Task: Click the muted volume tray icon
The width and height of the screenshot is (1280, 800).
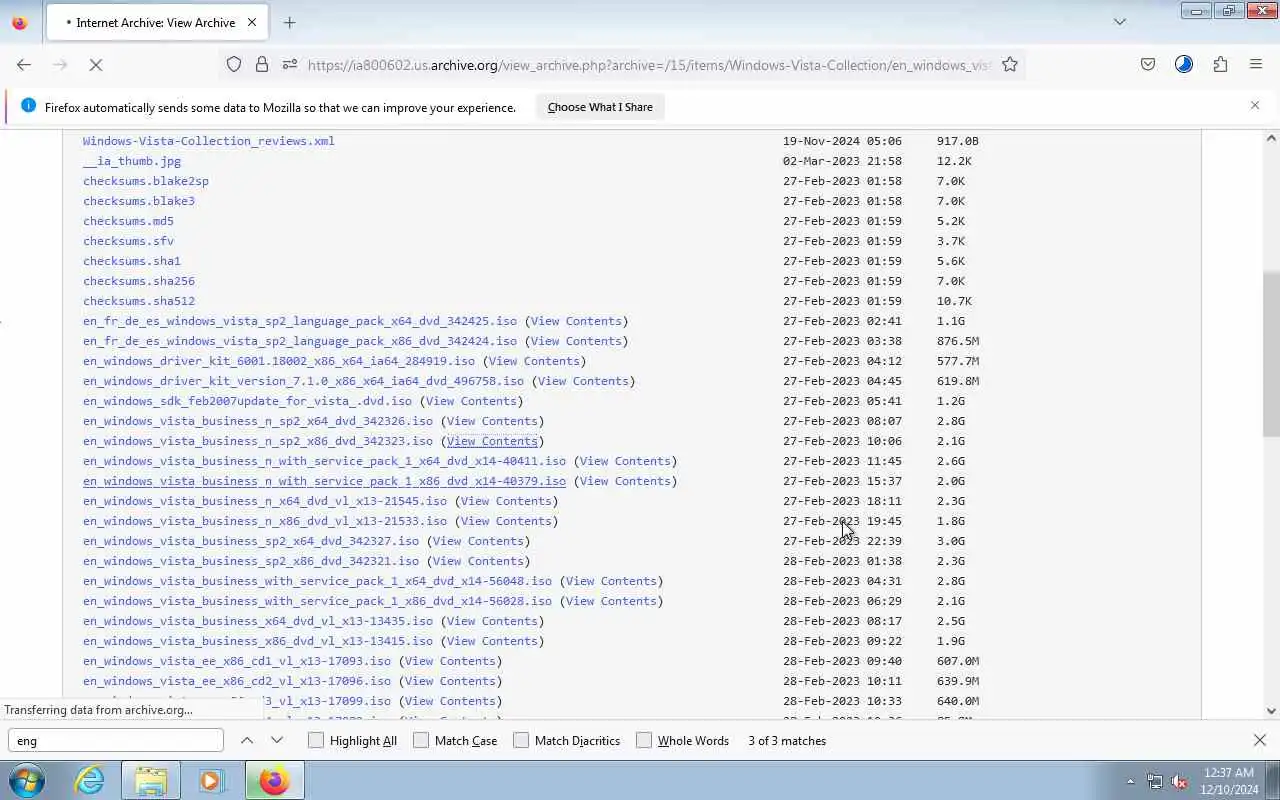Action: (x=1179, y=781)
